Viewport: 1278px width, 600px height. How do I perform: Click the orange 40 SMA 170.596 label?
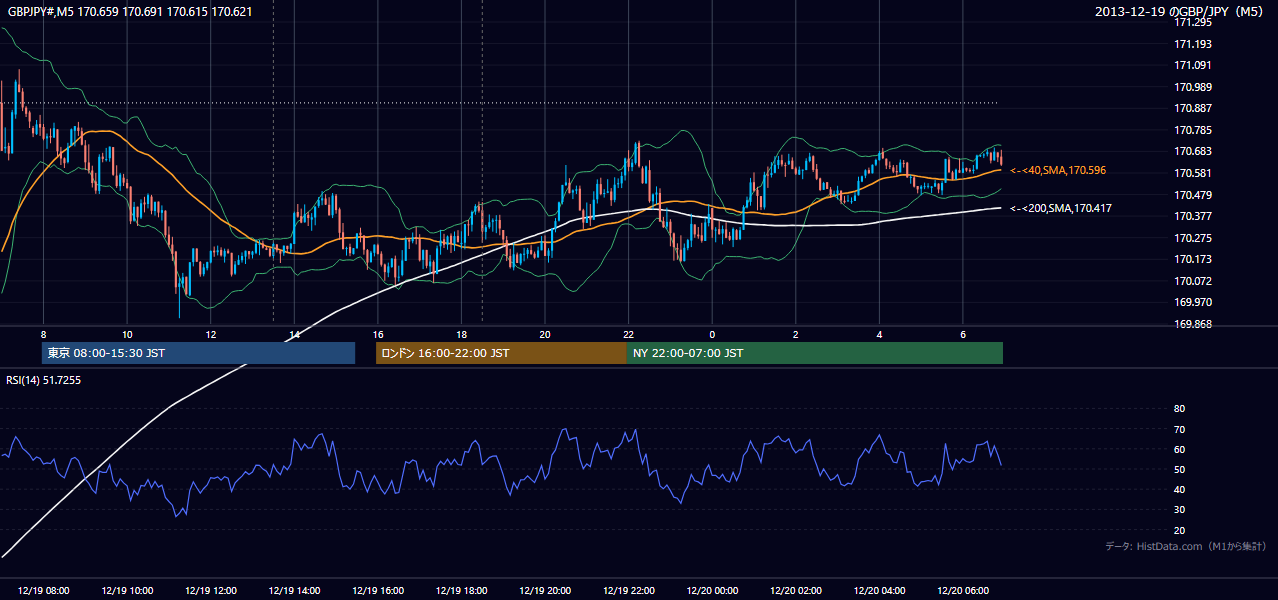pos(1058,171)
